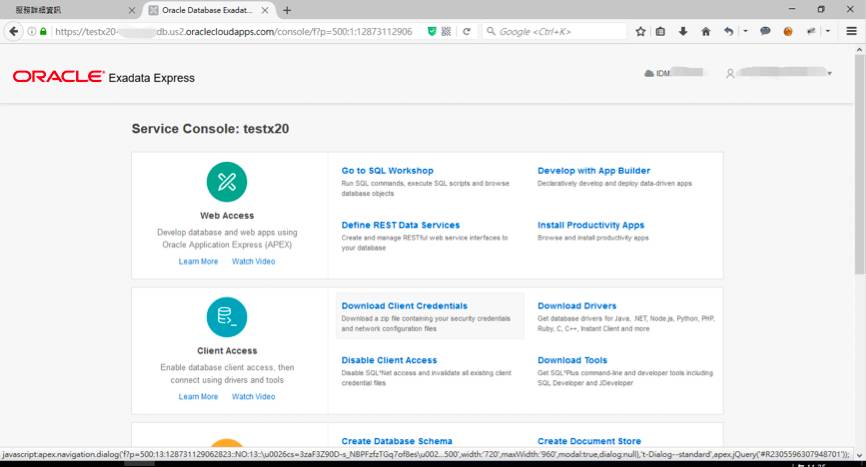Open Develop with App Builder link
This screenshot has width=866, height=467.
pos(594,171)
